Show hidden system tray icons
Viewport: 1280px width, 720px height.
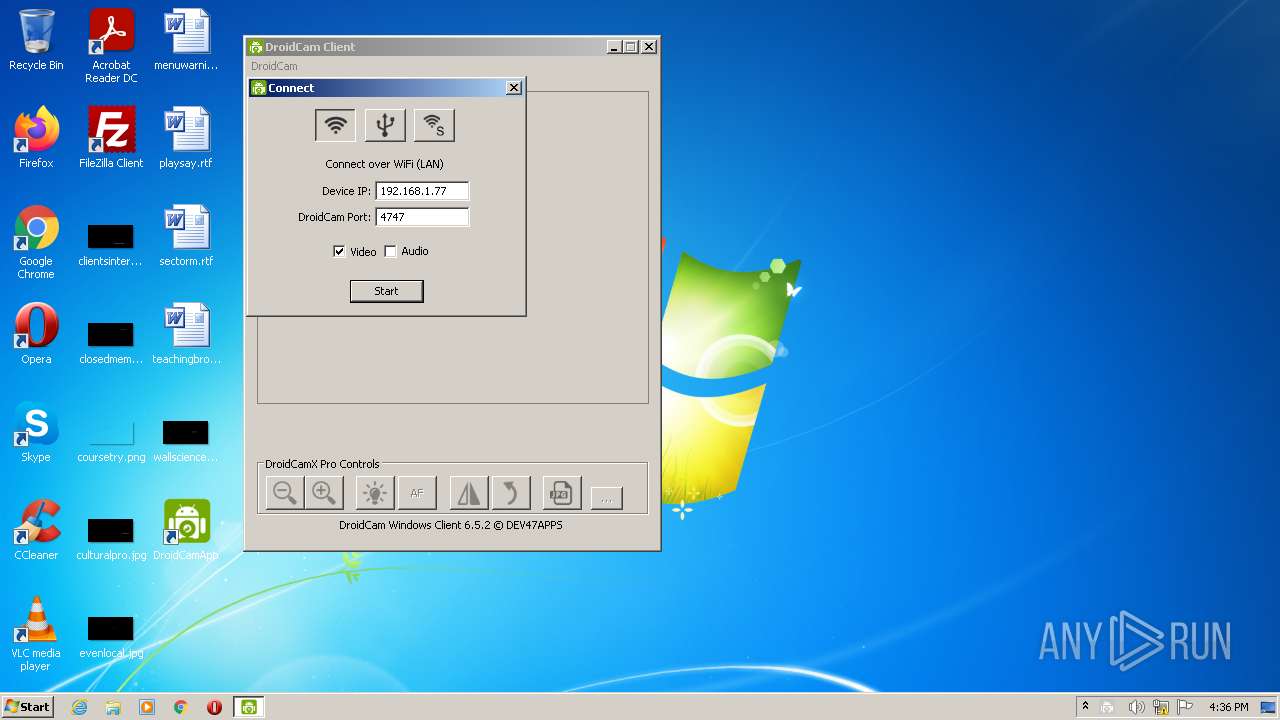(1085, 706)
